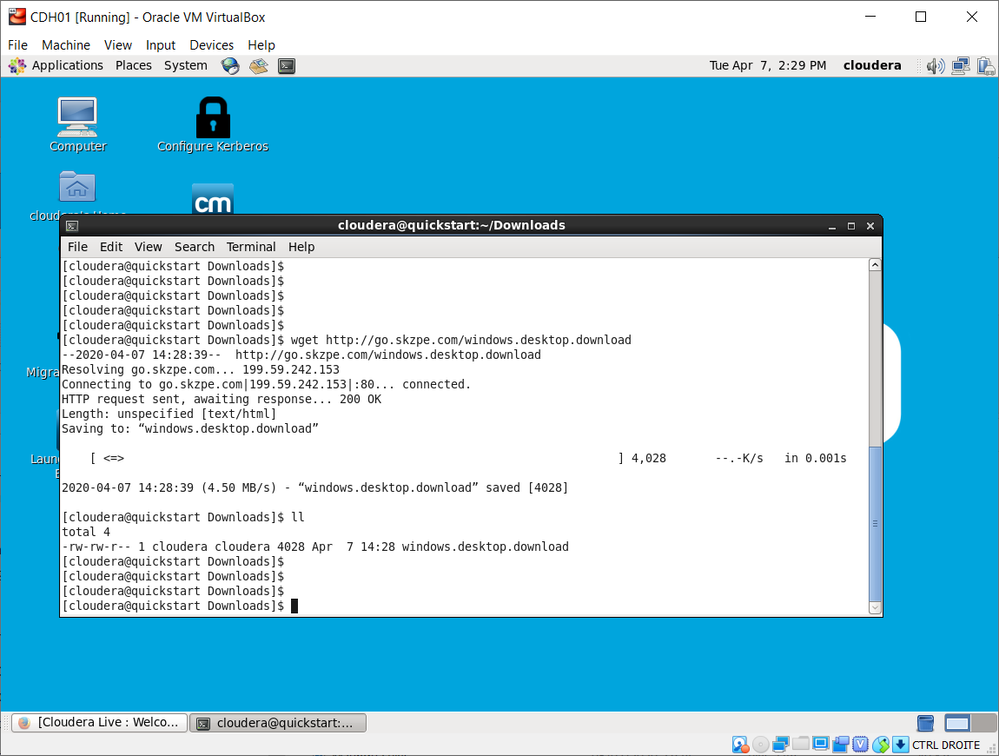Viewport: 999px width, 756px height.
Task: Click the CTRL DROITE host key label
Action: pyautogui.click(x=945, y=745)
